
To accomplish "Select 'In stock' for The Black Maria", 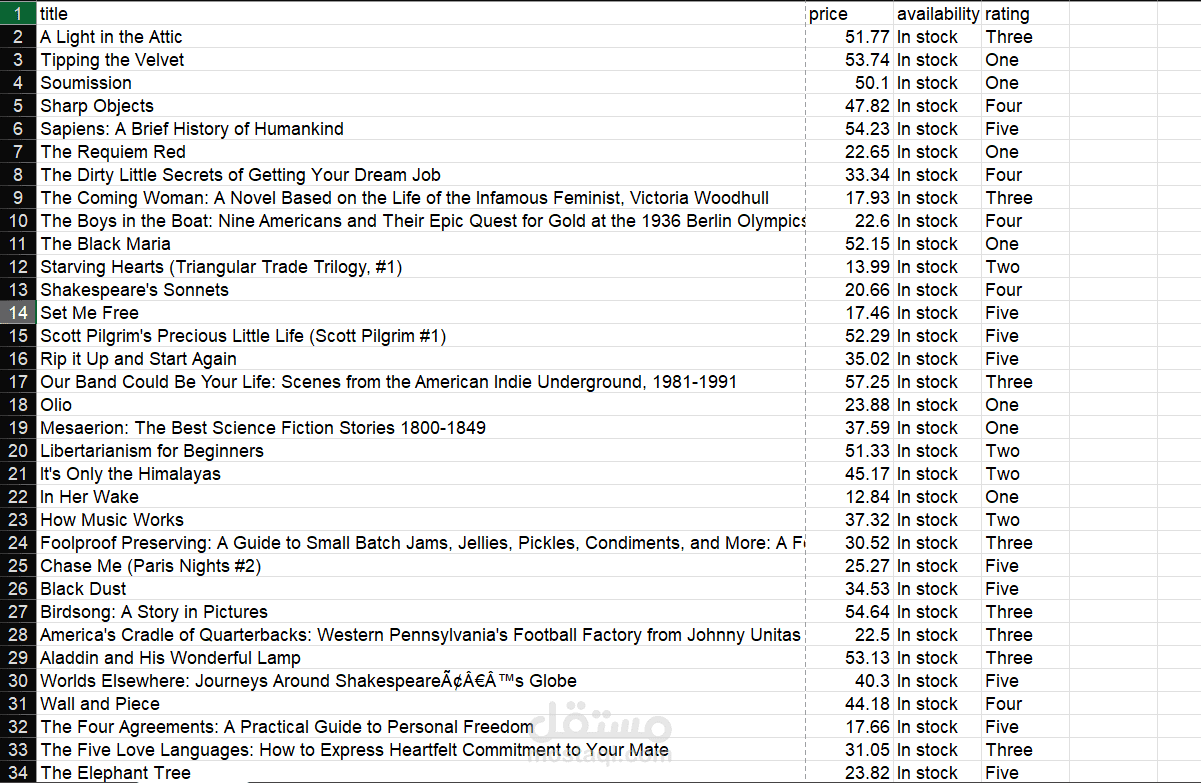I will (x=938, y=244).
